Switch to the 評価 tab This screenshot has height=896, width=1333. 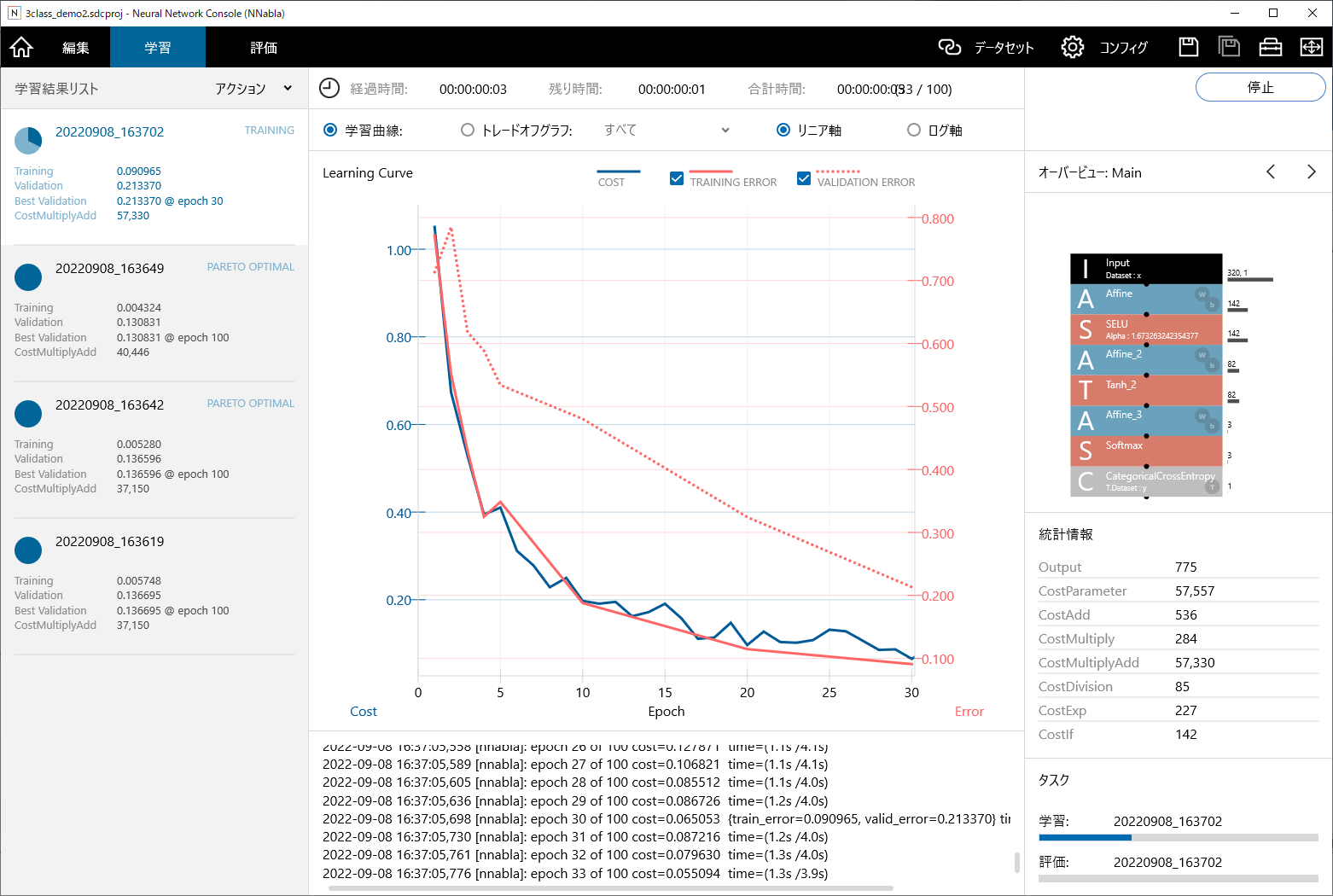(x=264, y=47)
